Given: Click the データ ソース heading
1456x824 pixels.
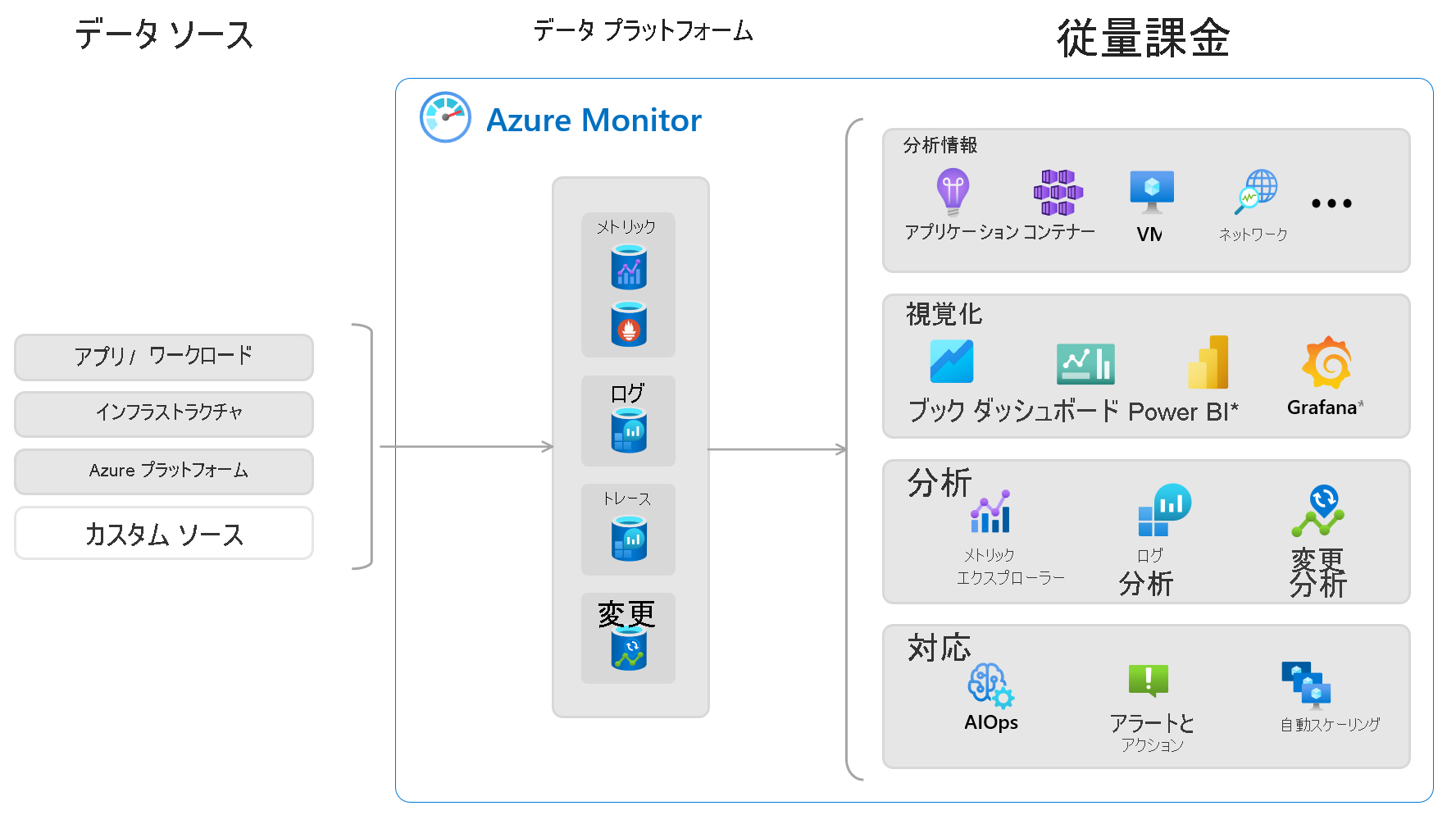Looking at the screenshot, I should coord(164,35).
